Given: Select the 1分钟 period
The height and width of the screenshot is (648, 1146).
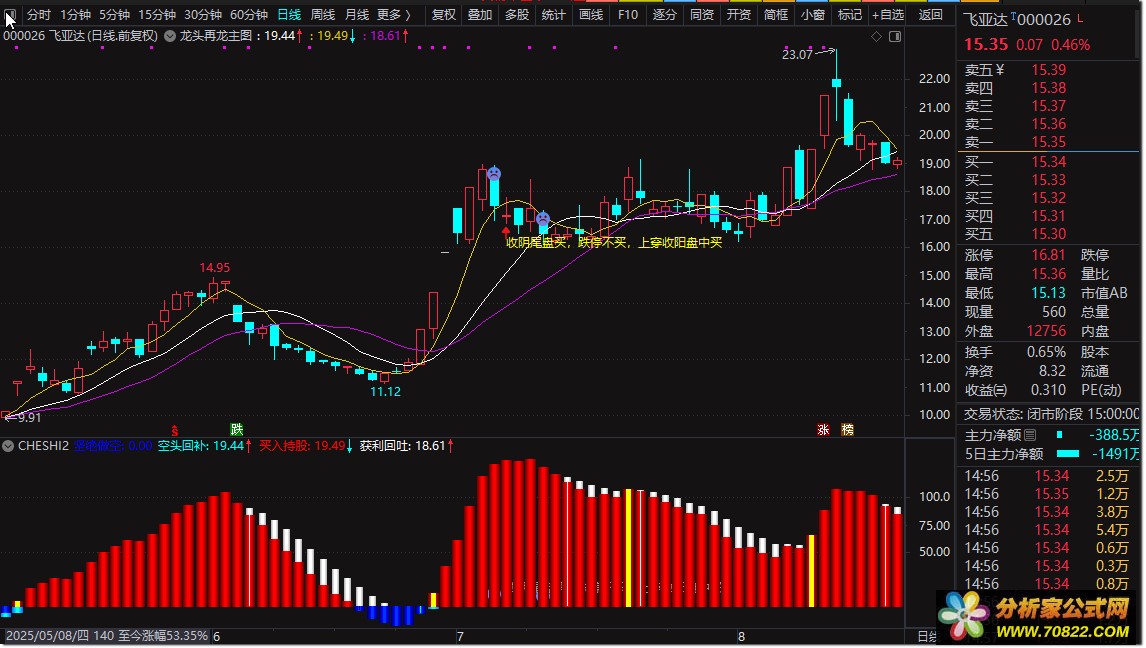Looking at the screenshot, I should coord(75,15).
